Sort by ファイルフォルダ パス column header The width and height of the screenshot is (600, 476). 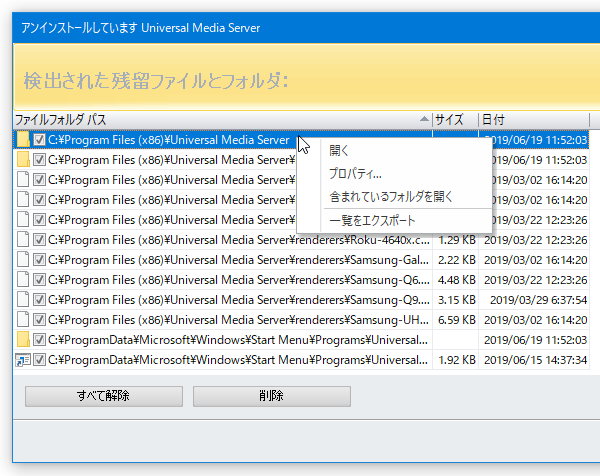(x=223, y=120)
